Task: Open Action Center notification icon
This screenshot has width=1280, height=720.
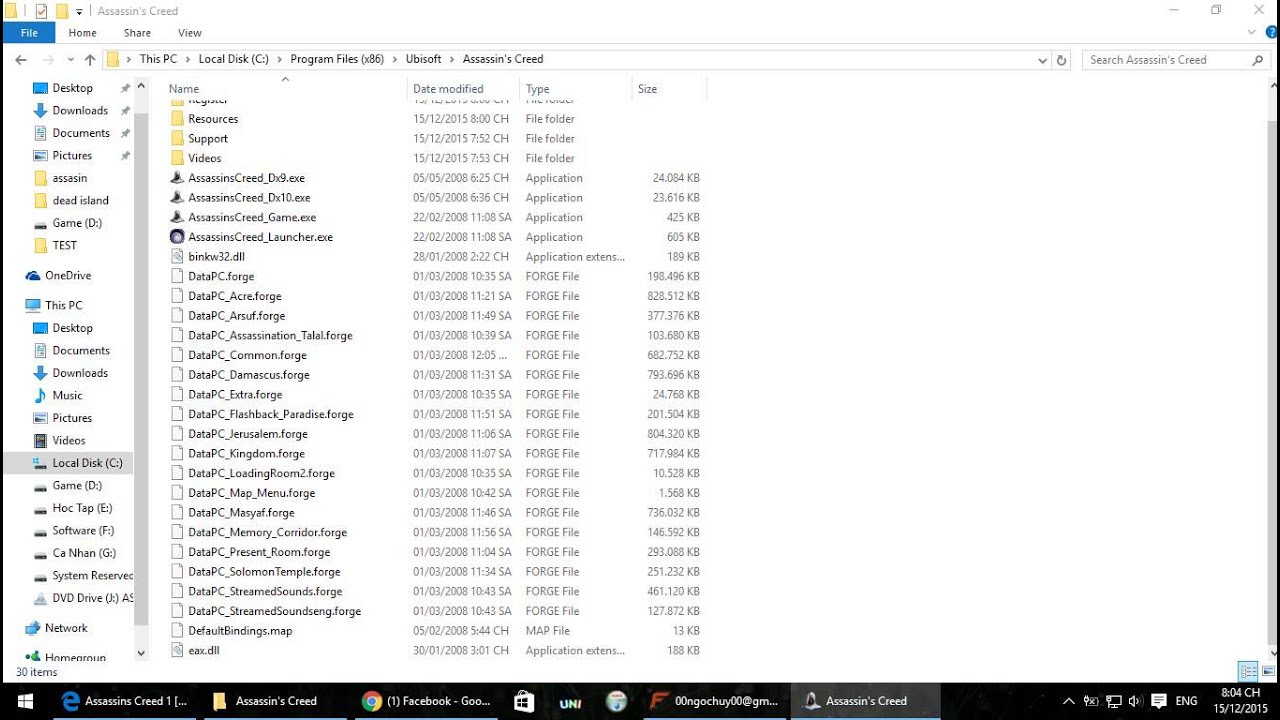Action: click(1159, 701)
